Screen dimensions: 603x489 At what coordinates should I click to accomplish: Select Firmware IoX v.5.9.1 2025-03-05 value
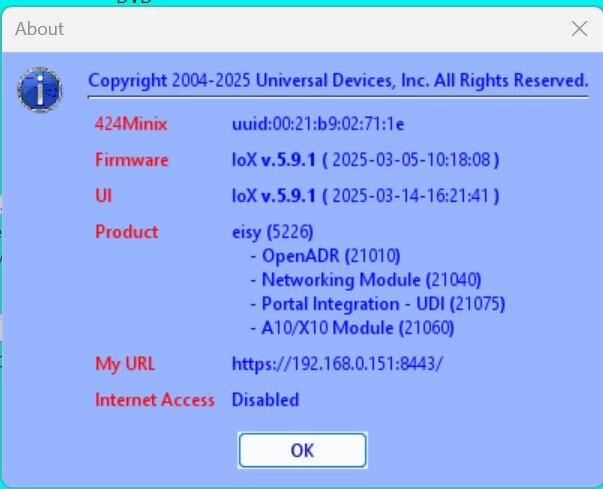[x=365, y=160]
